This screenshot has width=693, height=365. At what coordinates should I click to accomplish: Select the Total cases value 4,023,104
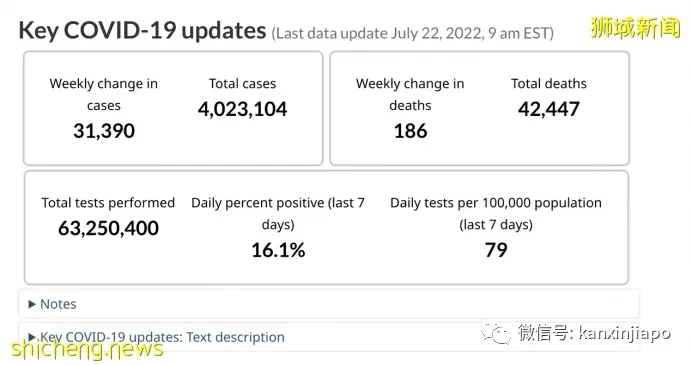pos(242,109)
